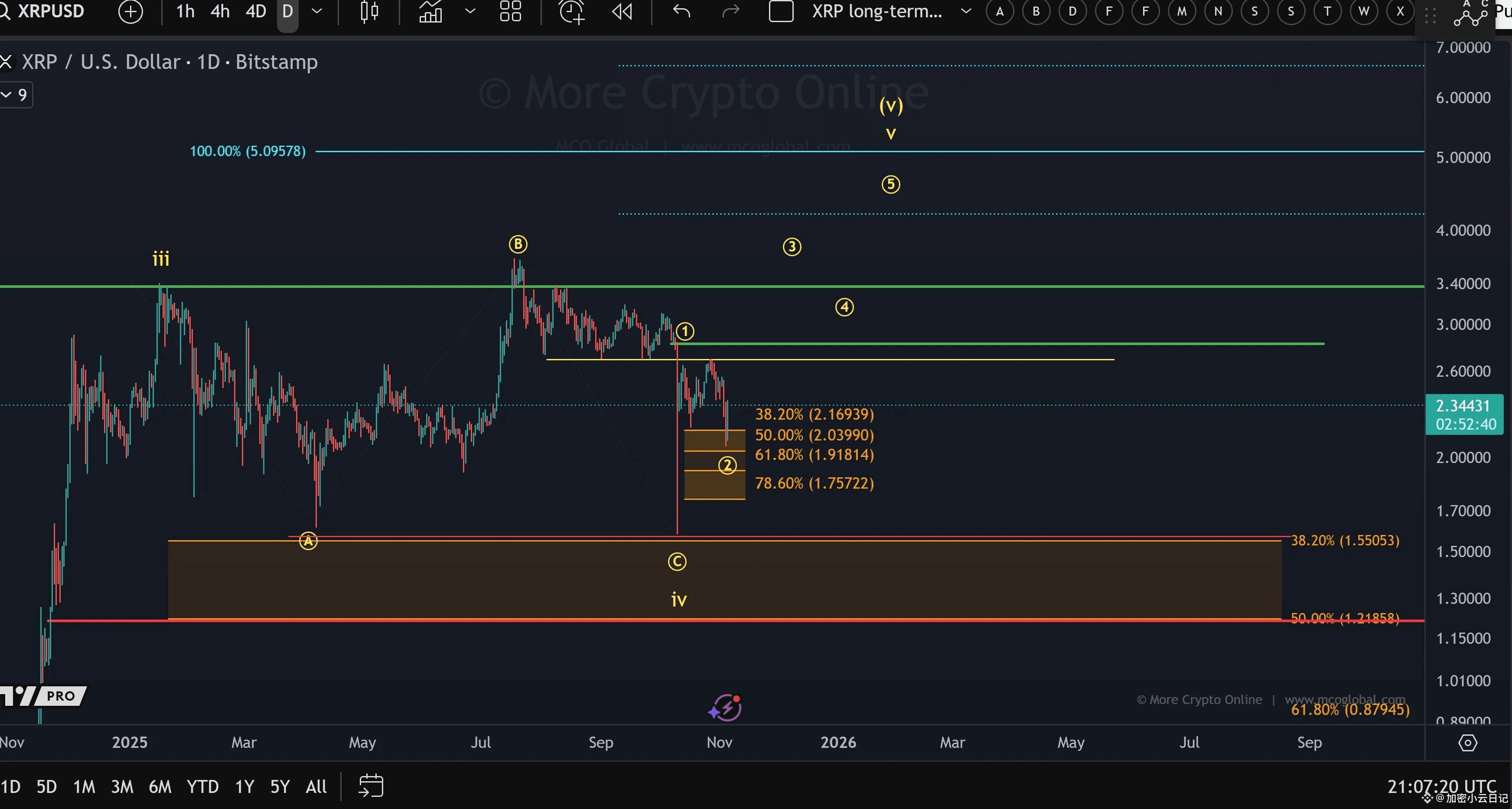This screenshot has width=1512, height=809.
Task: Start bar Replay with rewind icon
Action: point(622,11)
